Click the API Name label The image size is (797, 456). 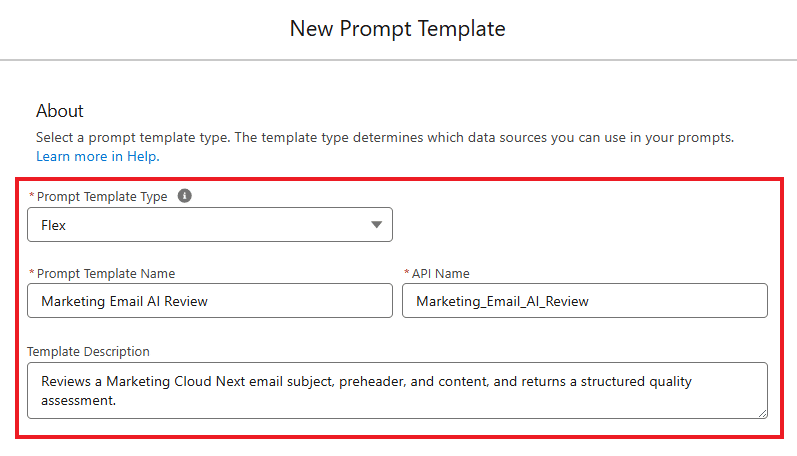click(441, 273)
